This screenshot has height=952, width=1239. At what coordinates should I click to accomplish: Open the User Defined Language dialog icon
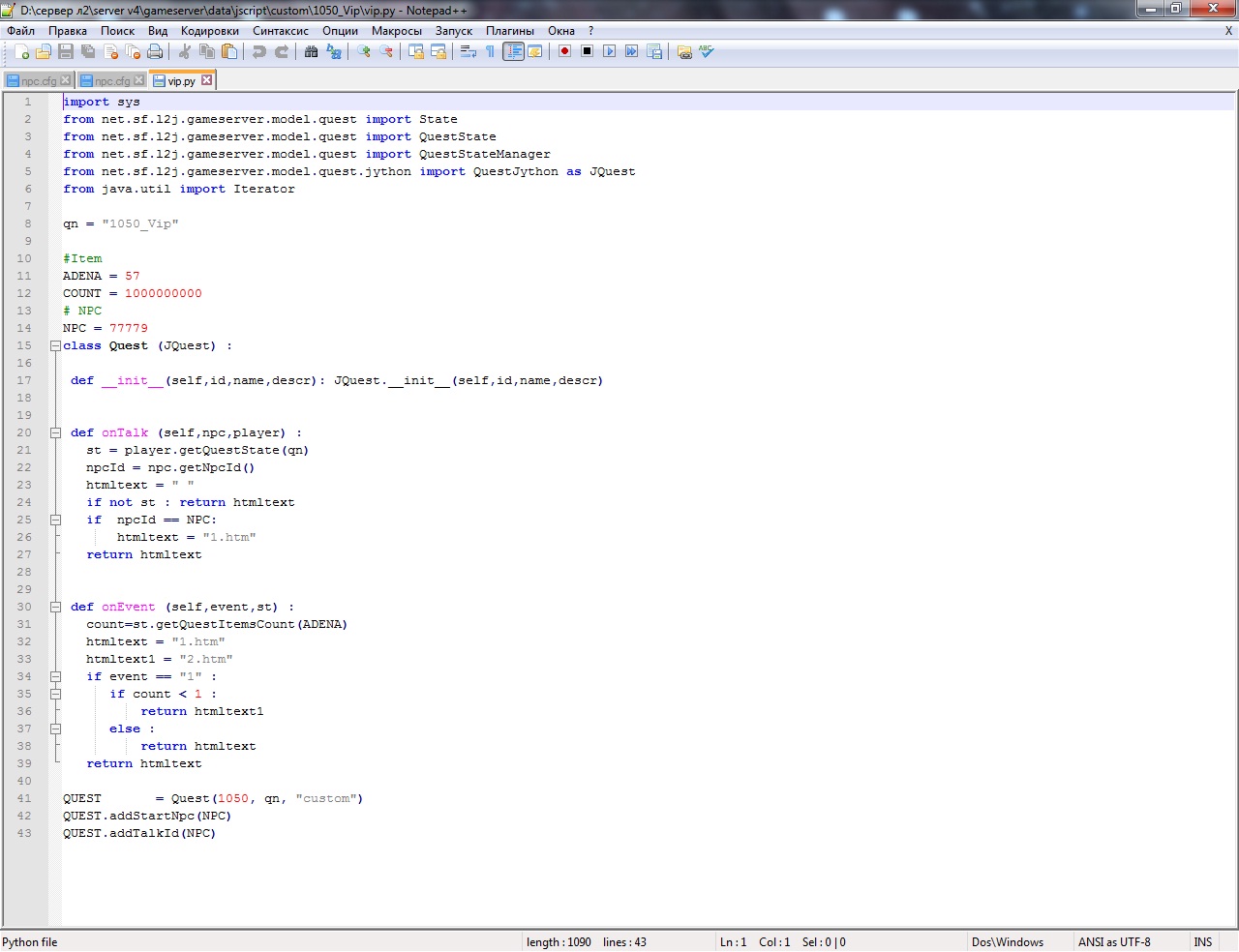534,51
